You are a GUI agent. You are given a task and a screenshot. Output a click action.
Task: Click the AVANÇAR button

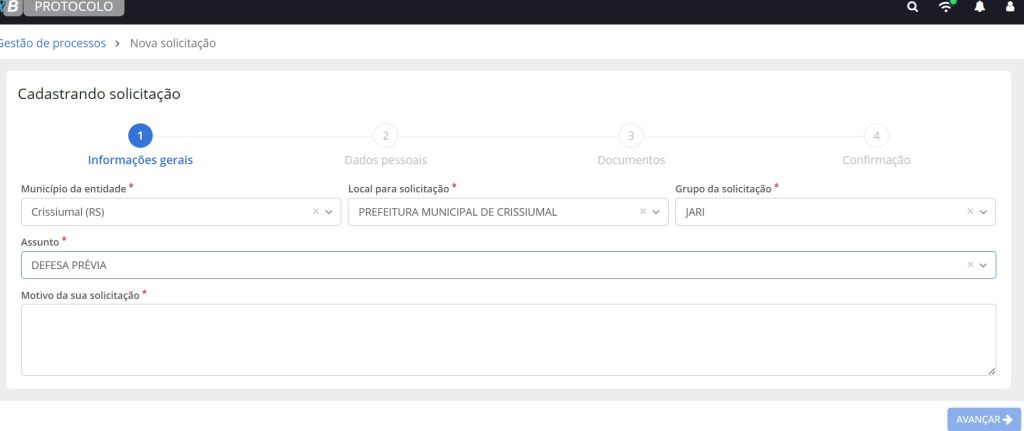pyautogui.click(x=984, y=419)
